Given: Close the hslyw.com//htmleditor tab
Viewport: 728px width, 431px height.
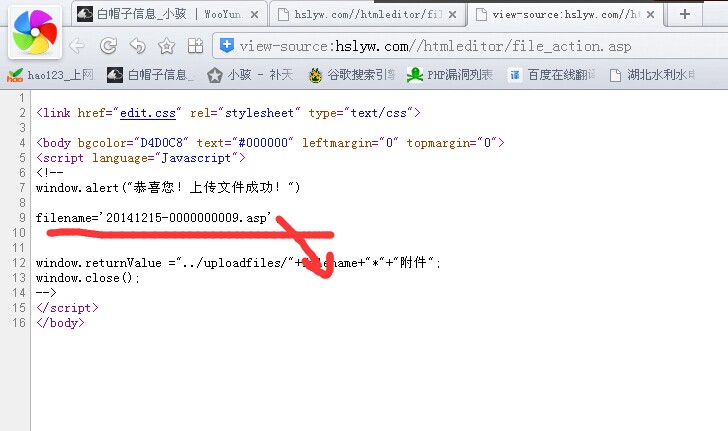Looking at the screenshot, I should click(452, 15).
